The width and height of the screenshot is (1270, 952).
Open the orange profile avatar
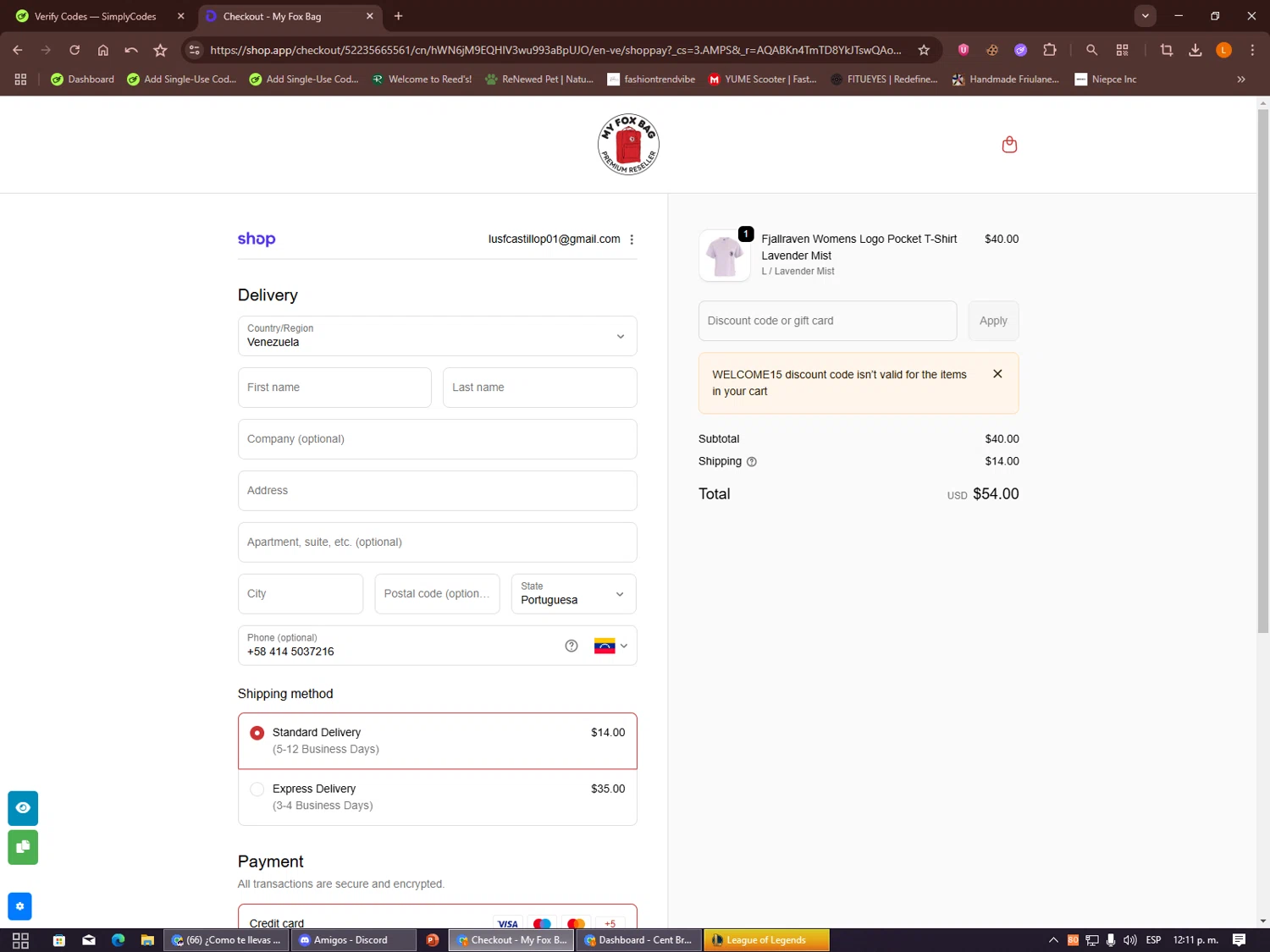coord(1223,50)
